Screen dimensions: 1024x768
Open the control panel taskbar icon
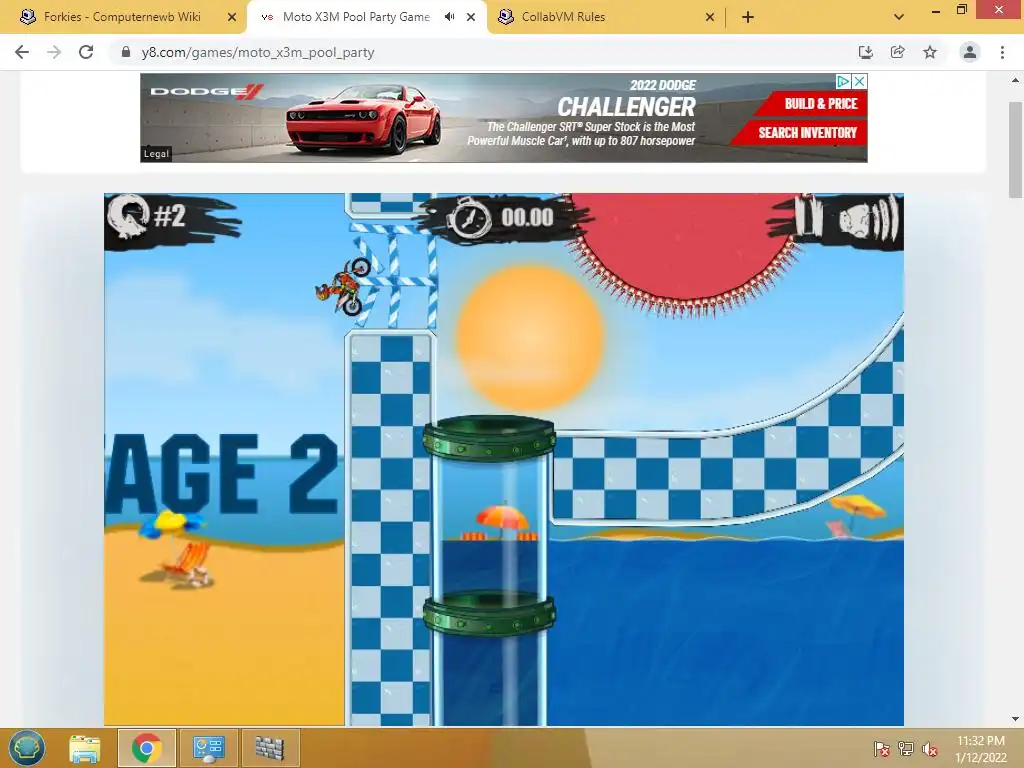[208, 748]
